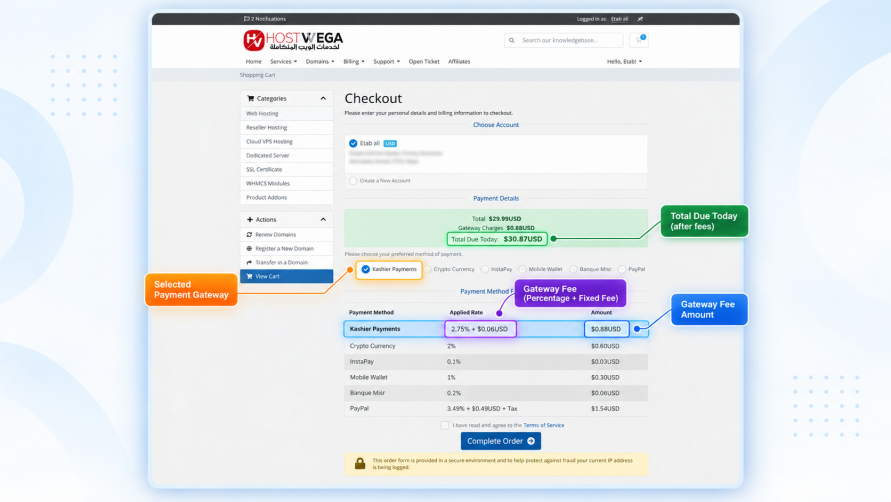The height and width of the screenshot is (502, 891).
Task: Open the Terms of Service link
Action: click(544, 425)
